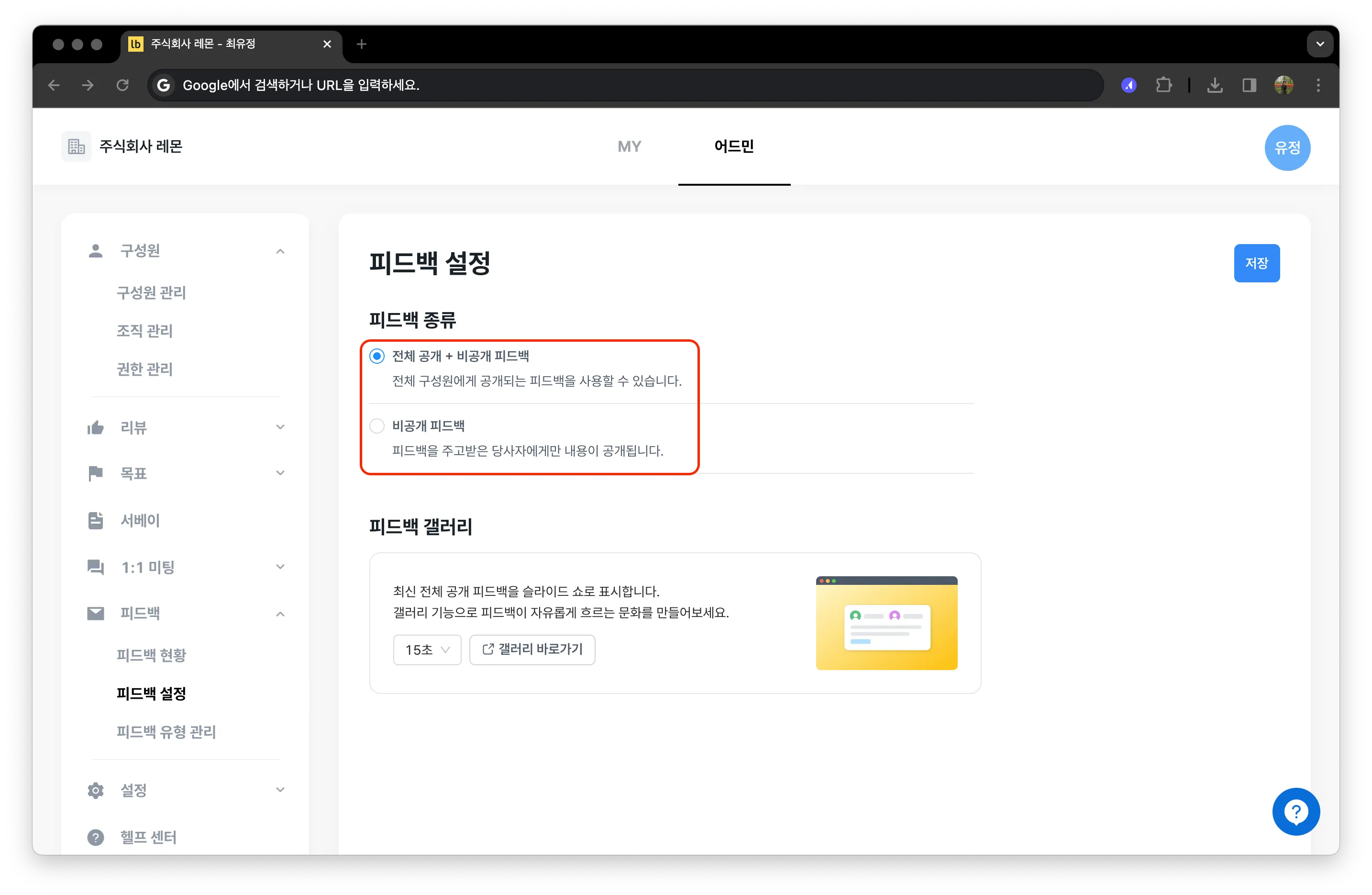
Task: Open the 15초 slide interval dropdown
Action: 427,650
